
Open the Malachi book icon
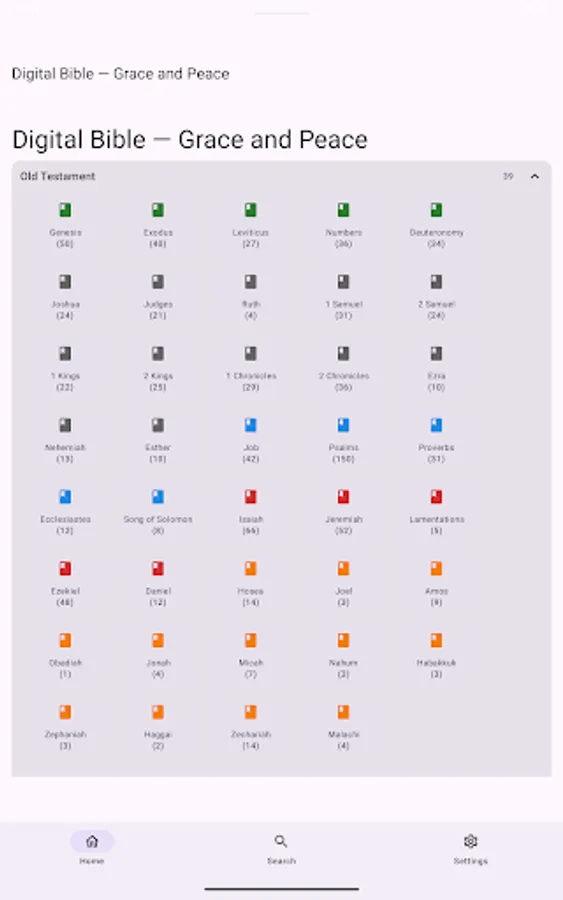click(x=343, y=712)
